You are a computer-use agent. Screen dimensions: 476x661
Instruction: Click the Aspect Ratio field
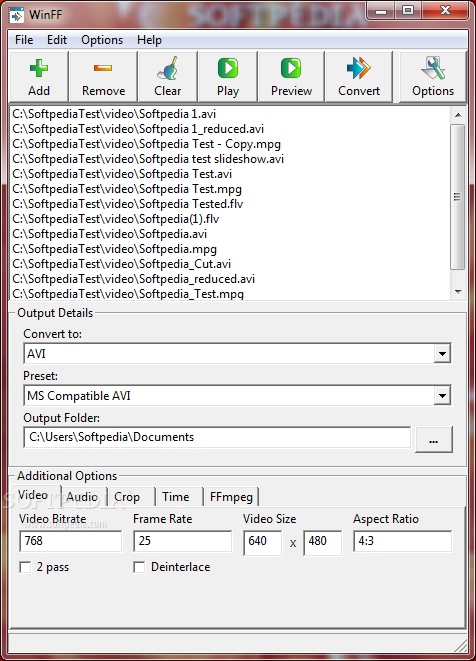pyautogui.click(x=402, y=541)
